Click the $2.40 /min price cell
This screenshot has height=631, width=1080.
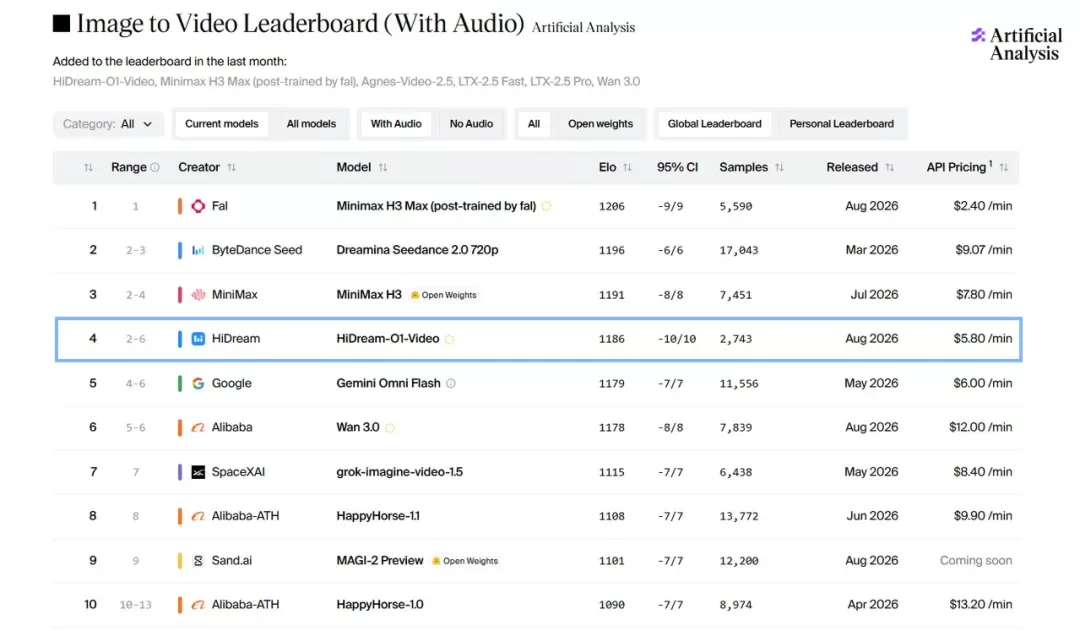(982, 206)
